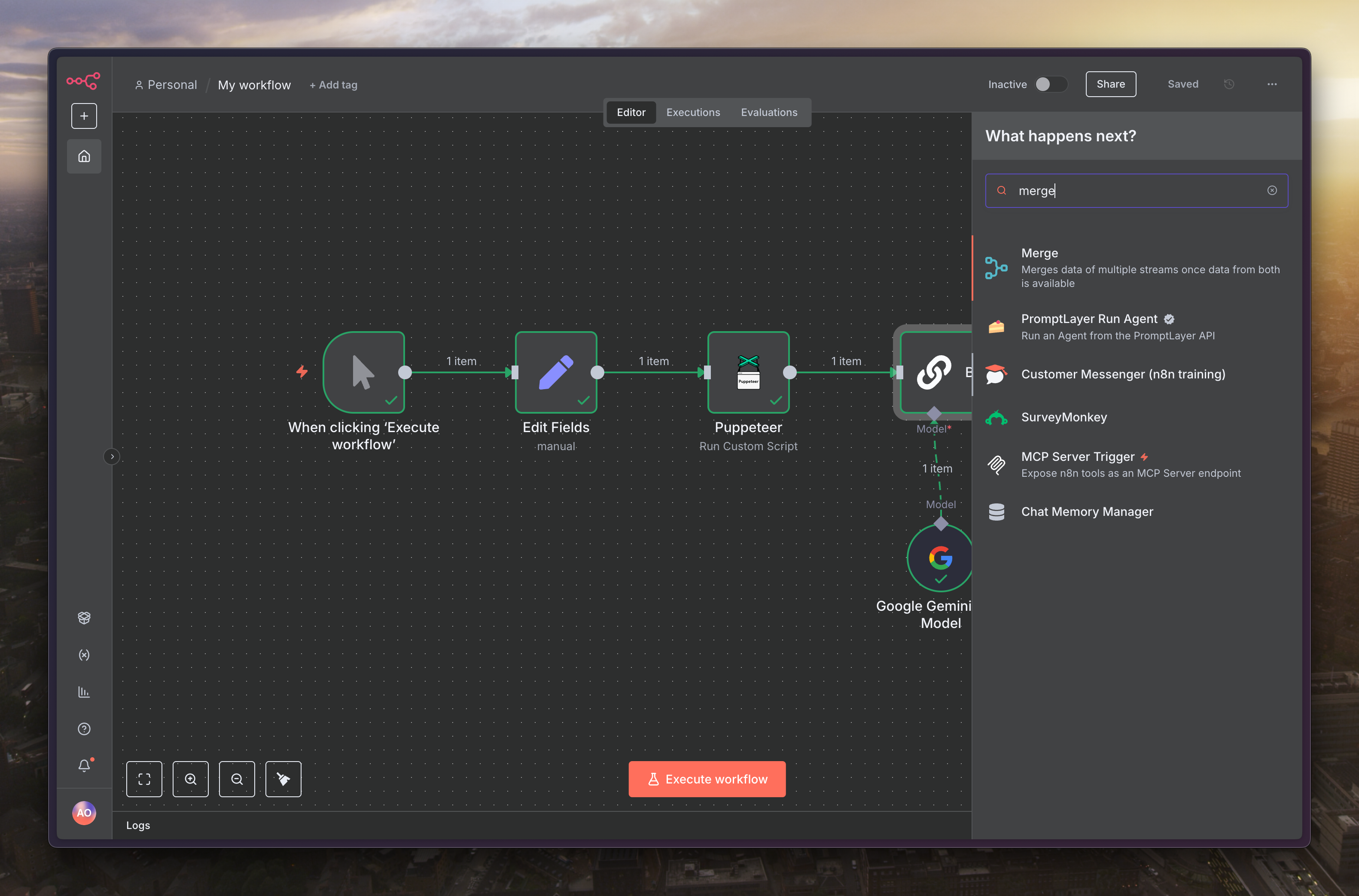1359x896 pixels.
Task: Click the plus create-new button in sidebar
Action: [84, 116]
